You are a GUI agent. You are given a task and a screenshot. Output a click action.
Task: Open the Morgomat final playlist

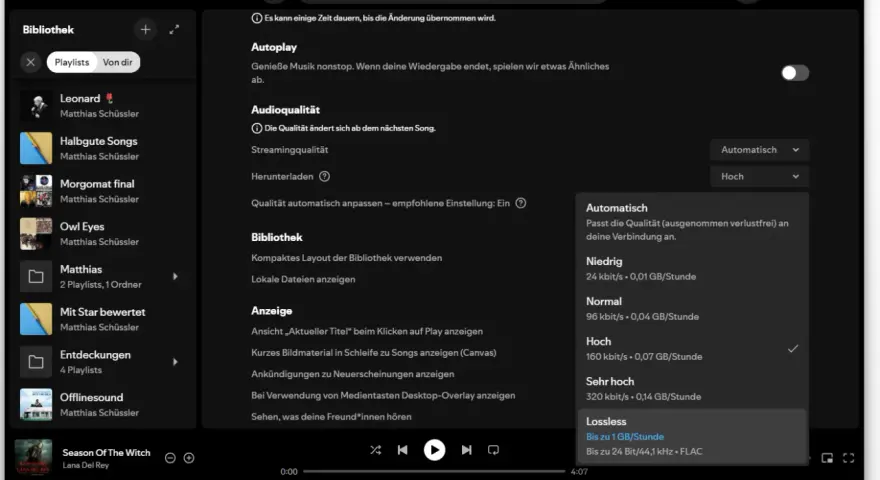(104, 191)
